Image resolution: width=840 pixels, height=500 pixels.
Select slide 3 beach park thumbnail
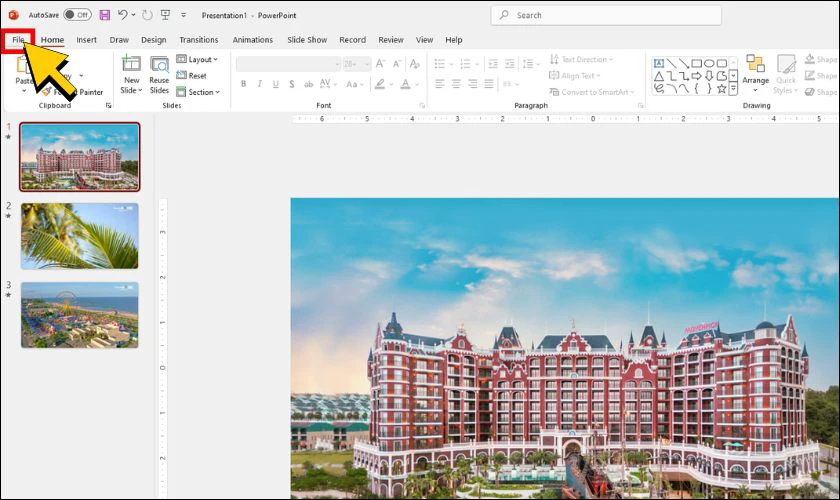click(79, 315)
